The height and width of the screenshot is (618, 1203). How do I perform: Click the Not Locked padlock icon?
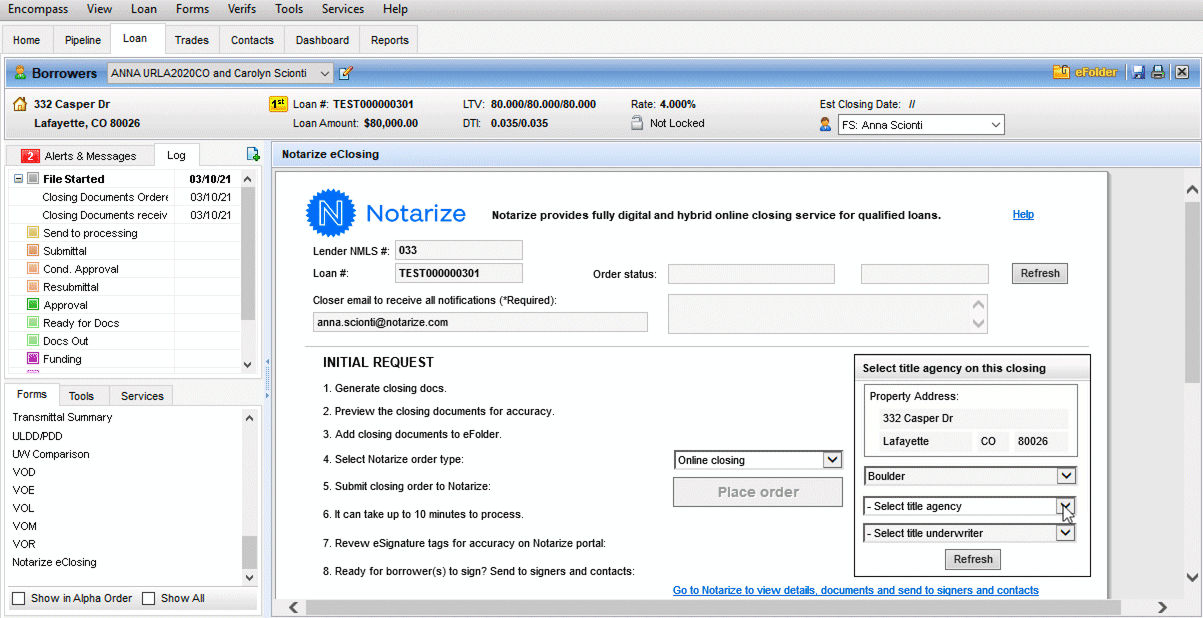637,123
